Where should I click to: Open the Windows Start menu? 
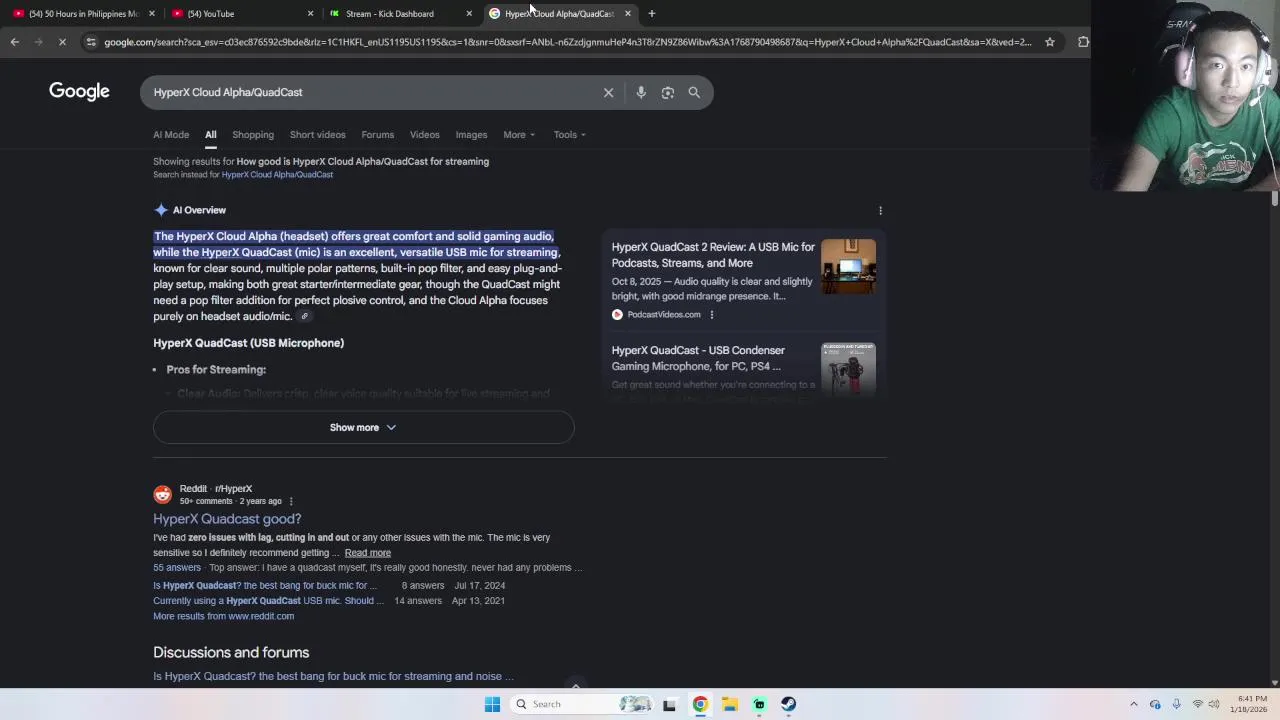click(492, 704)
